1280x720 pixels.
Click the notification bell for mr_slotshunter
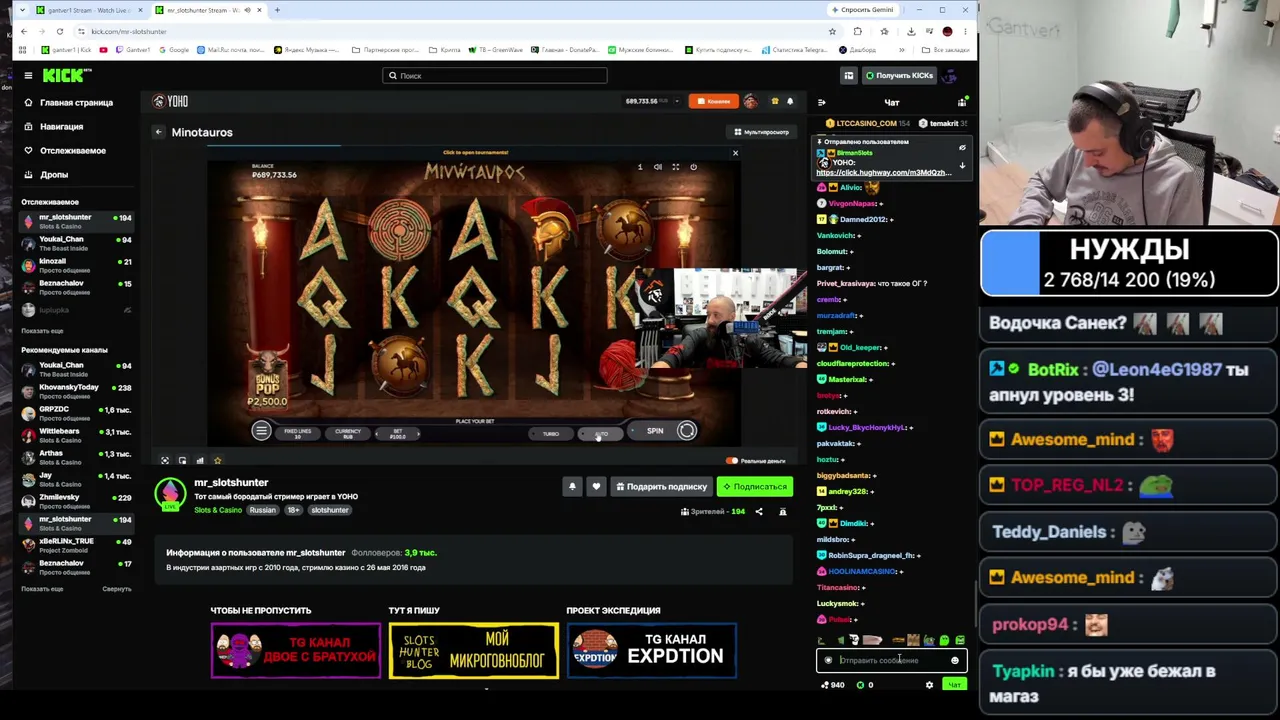coord(572,487)
